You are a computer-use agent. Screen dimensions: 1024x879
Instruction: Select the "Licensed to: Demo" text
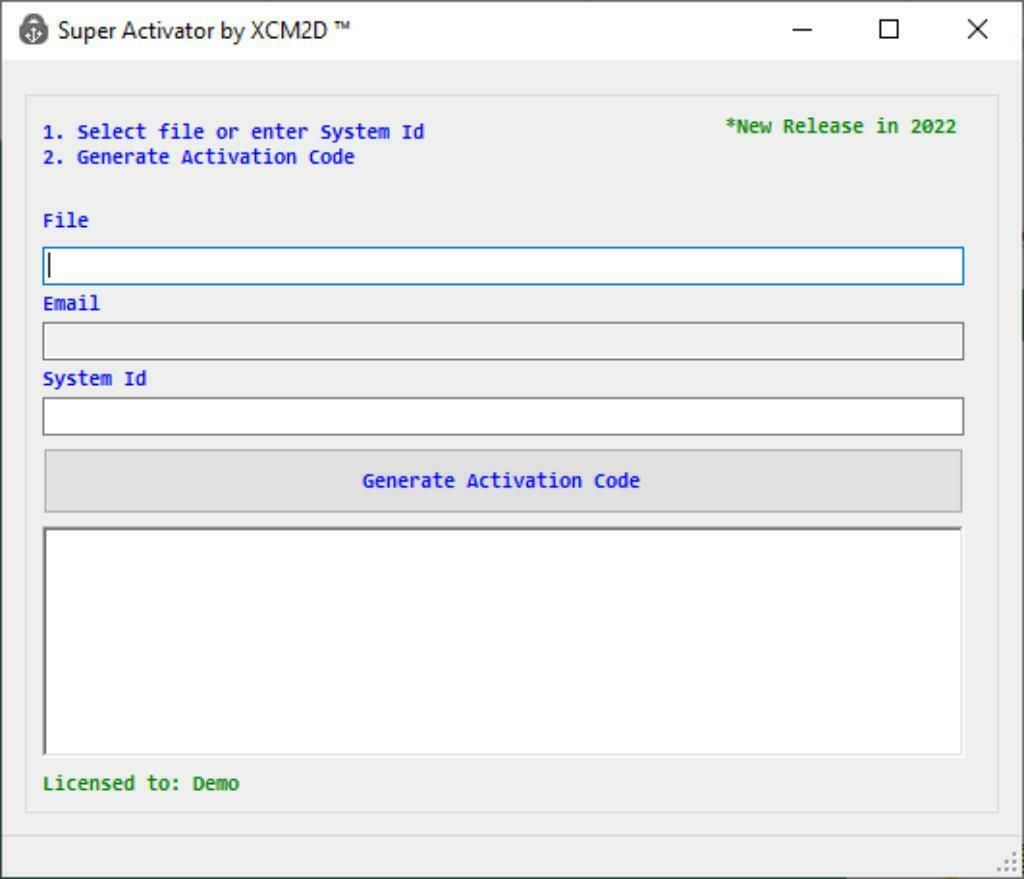[x=140, y=783]
